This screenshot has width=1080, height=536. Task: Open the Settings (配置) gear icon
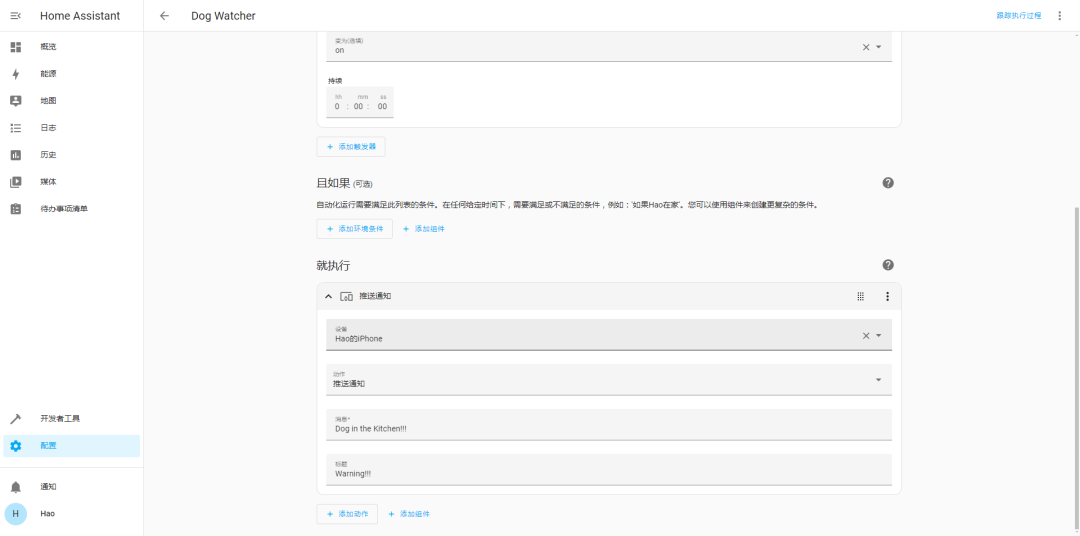coord(16,446)
